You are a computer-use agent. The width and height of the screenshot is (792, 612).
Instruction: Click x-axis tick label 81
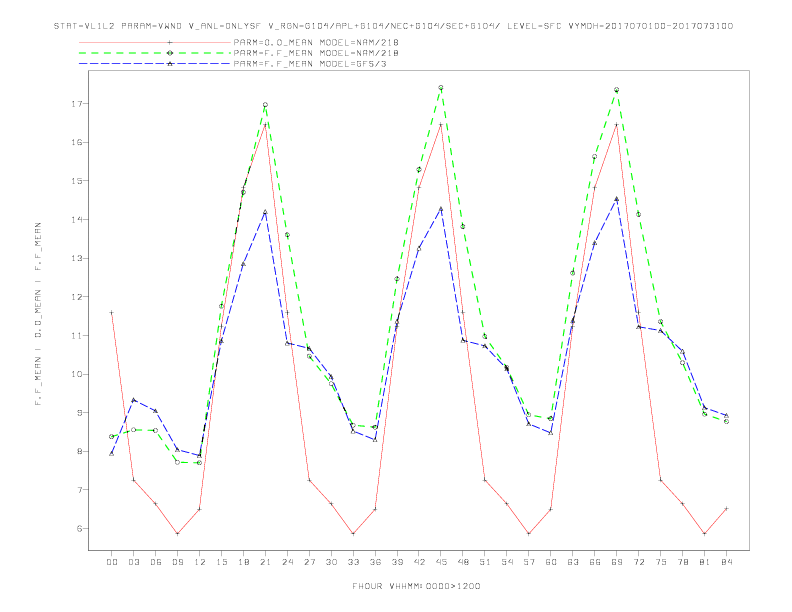tap(705, 562)
